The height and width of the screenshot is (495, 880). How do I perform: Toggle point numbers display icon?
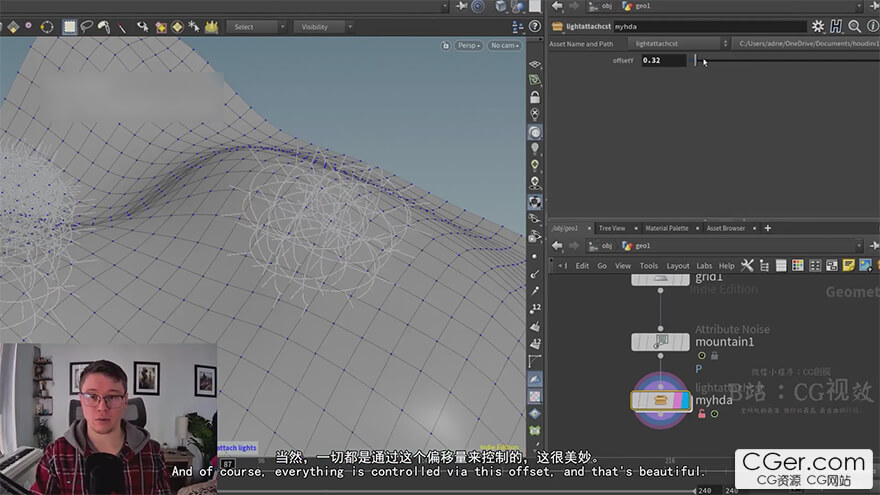pos(535,308)
